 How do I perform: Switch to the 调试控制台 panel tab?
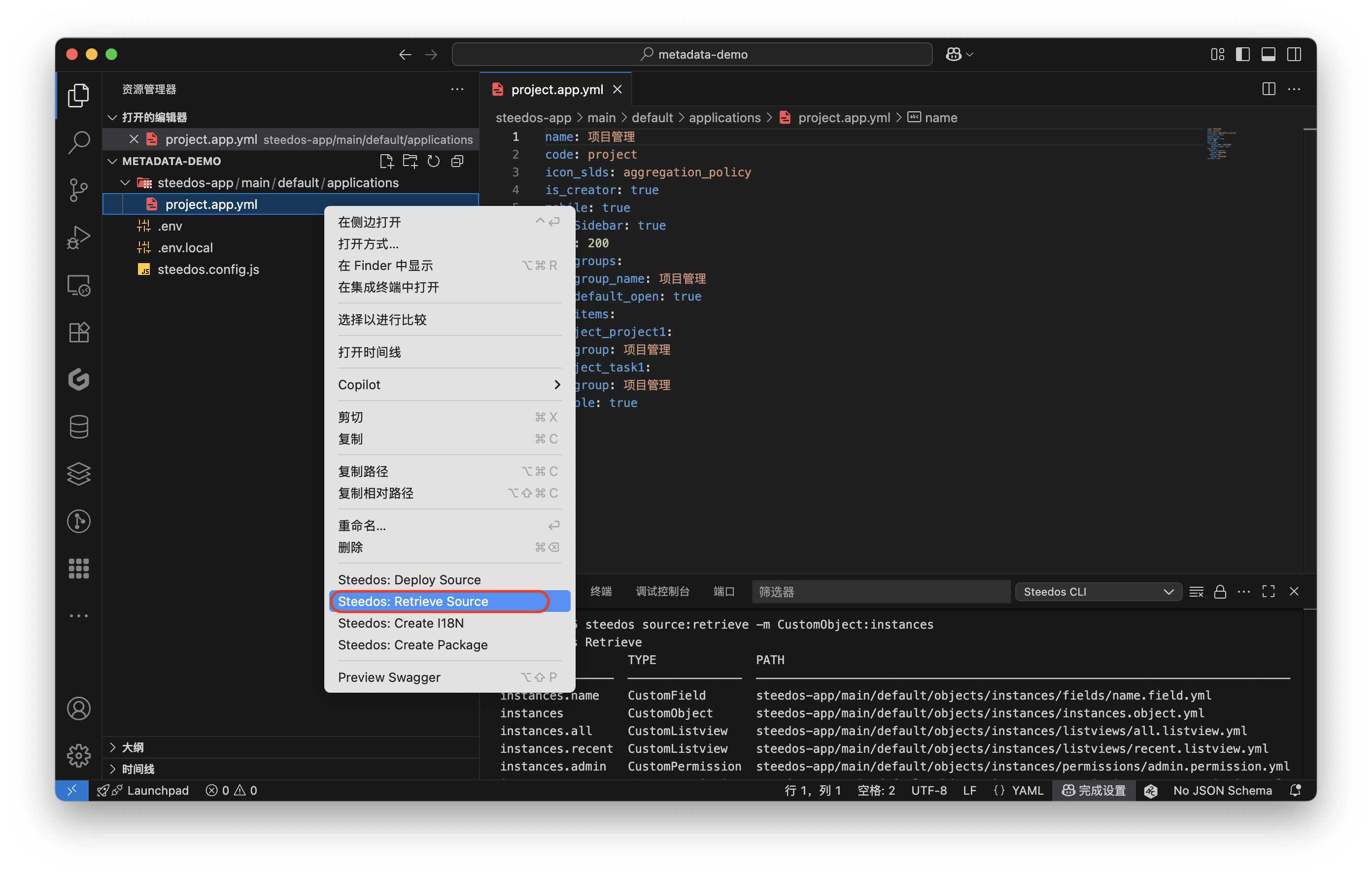click(x=662, y=592)
